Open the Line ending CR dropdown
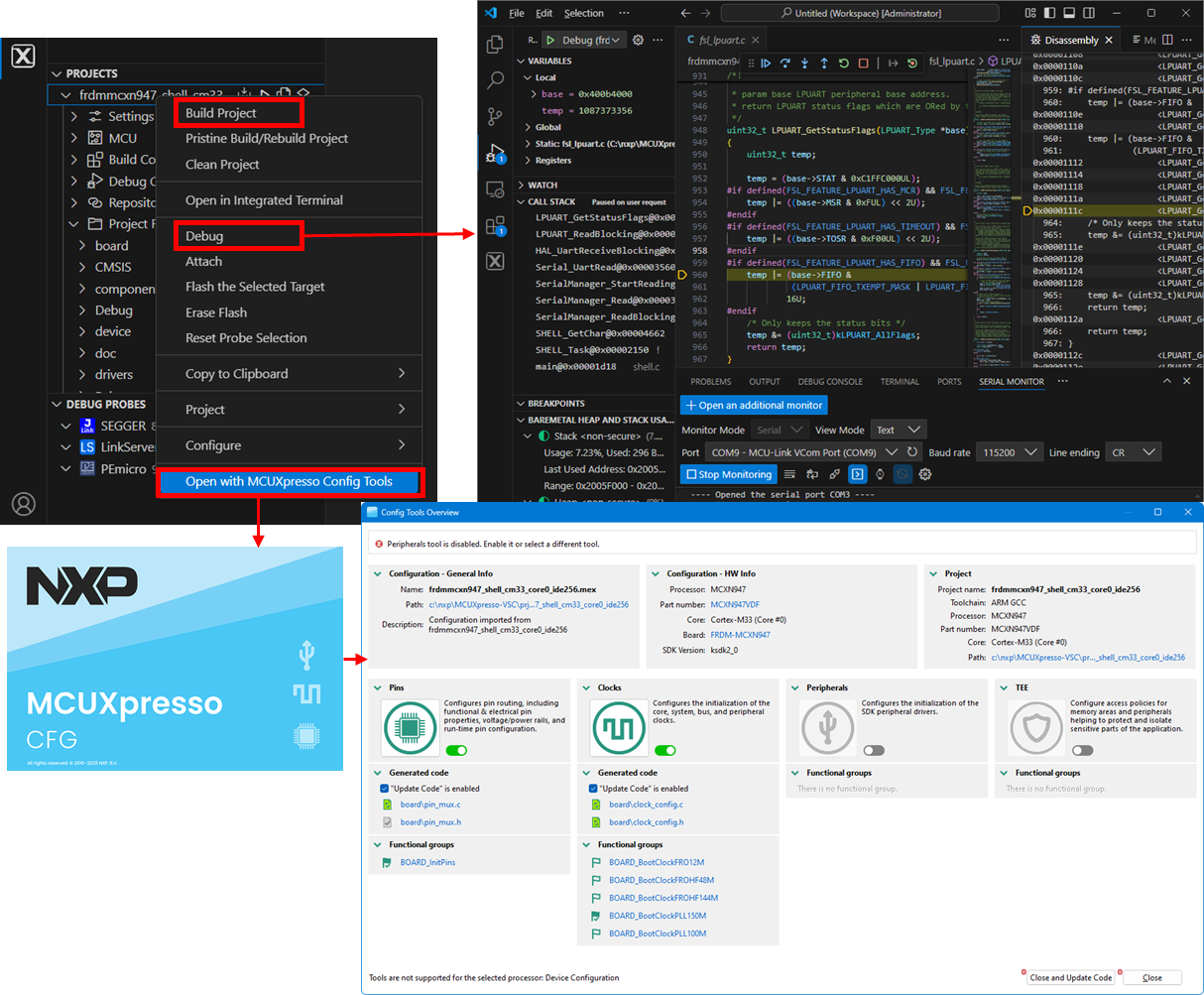The height and width of the screenshot is (995, 1204). [x=1134, y=452]
